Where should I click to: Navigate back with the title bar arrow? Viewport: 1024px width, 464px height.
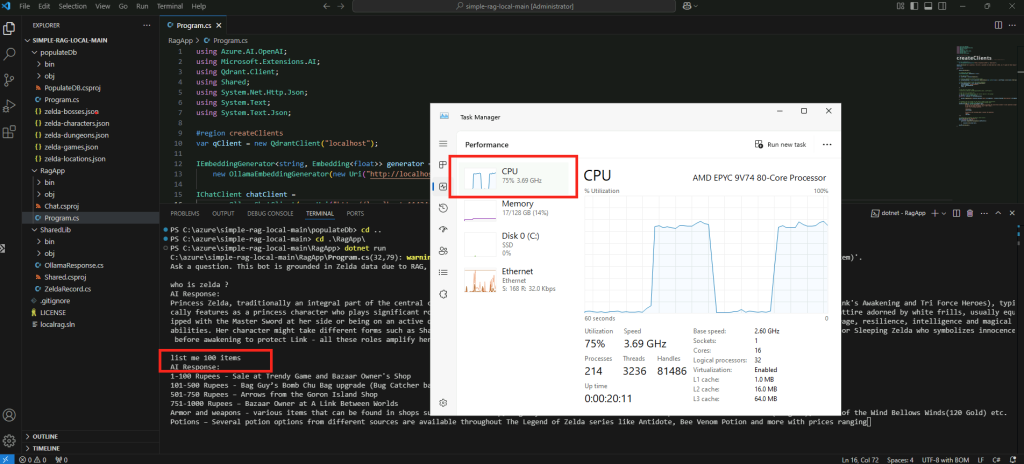pyautogui.click(x=327, y=6)
